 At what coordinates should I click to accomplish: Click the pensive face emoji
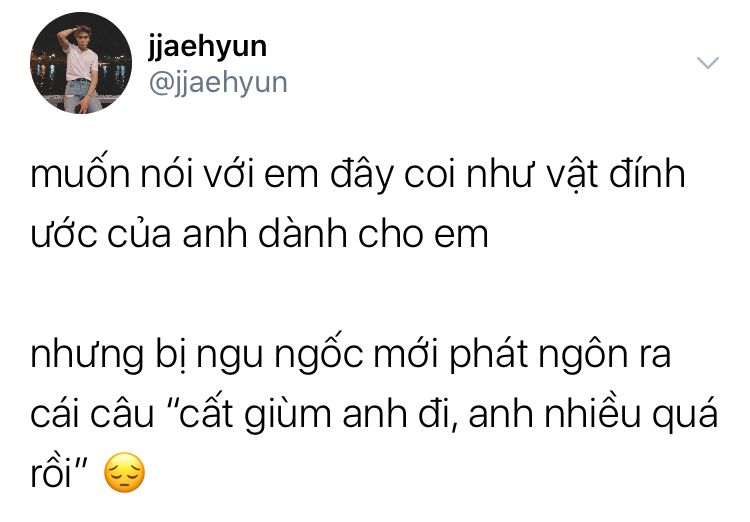coord(124,472)
